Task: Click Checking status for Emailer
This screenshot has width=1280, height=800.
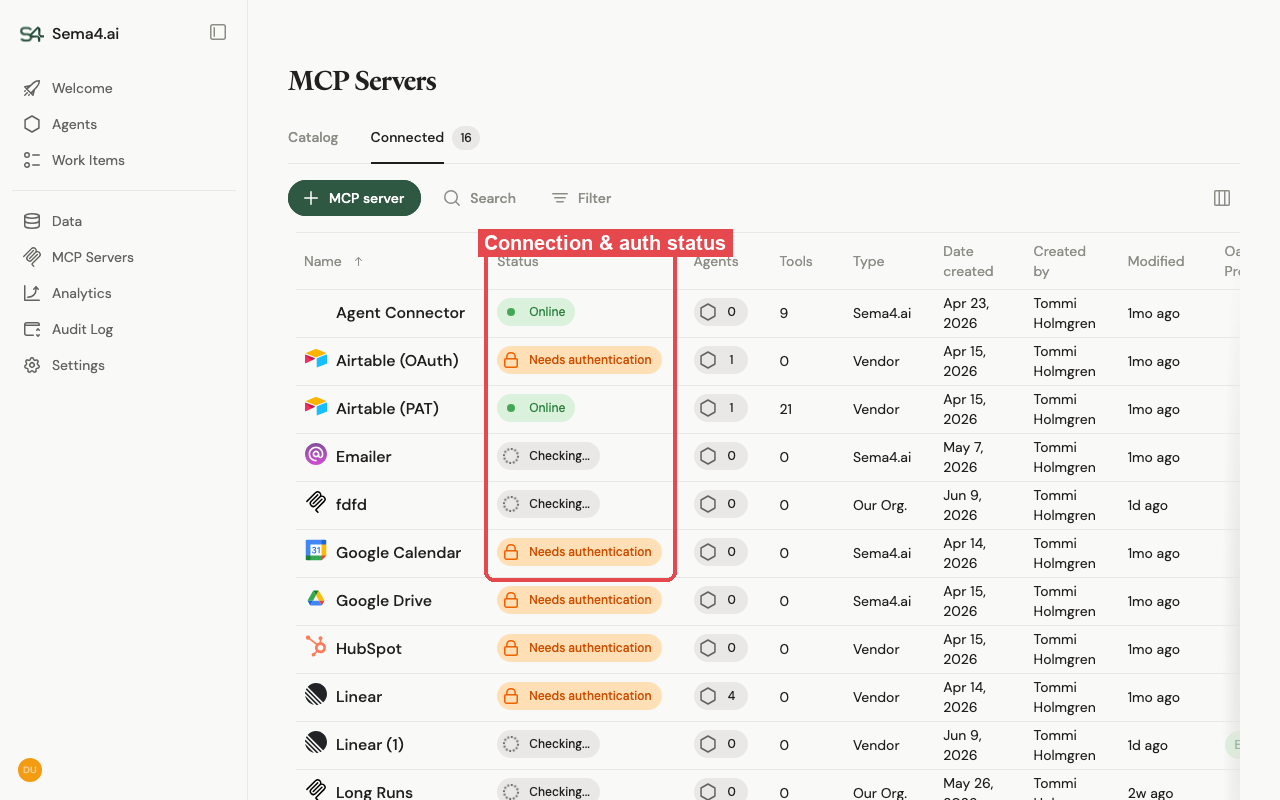Action: coord(548,456)
